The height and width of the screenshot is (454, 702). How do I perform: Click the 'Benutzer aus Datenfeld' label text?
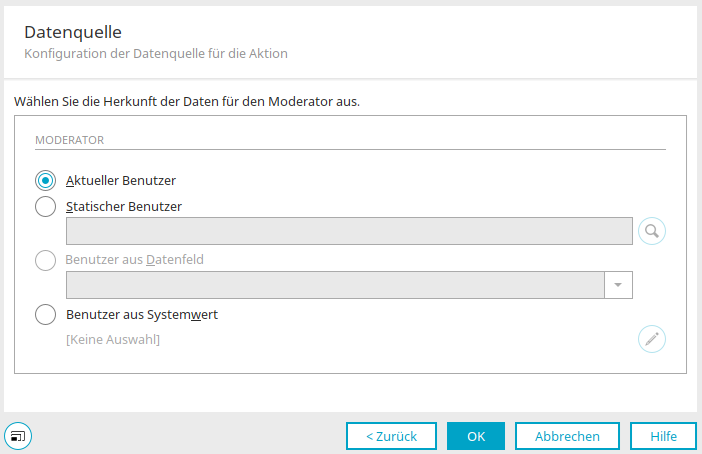(134, 260)
